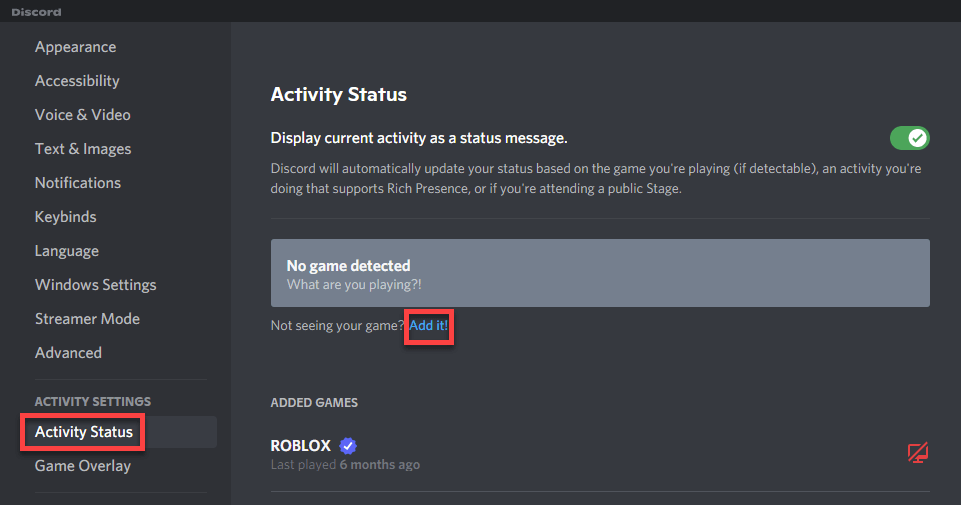
Task: Navigate to Notifications settings
Action: (x=78, y=183)
